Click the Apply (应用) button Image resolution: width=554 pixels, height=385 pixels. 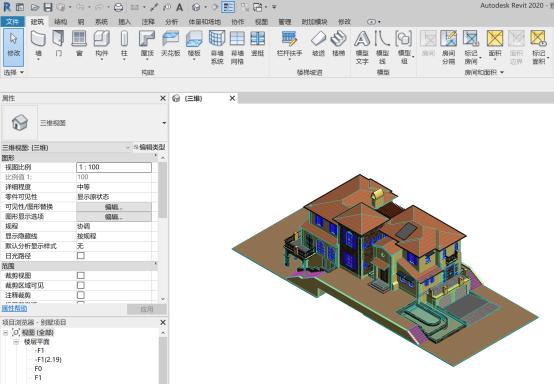click(x=147, y=309)
